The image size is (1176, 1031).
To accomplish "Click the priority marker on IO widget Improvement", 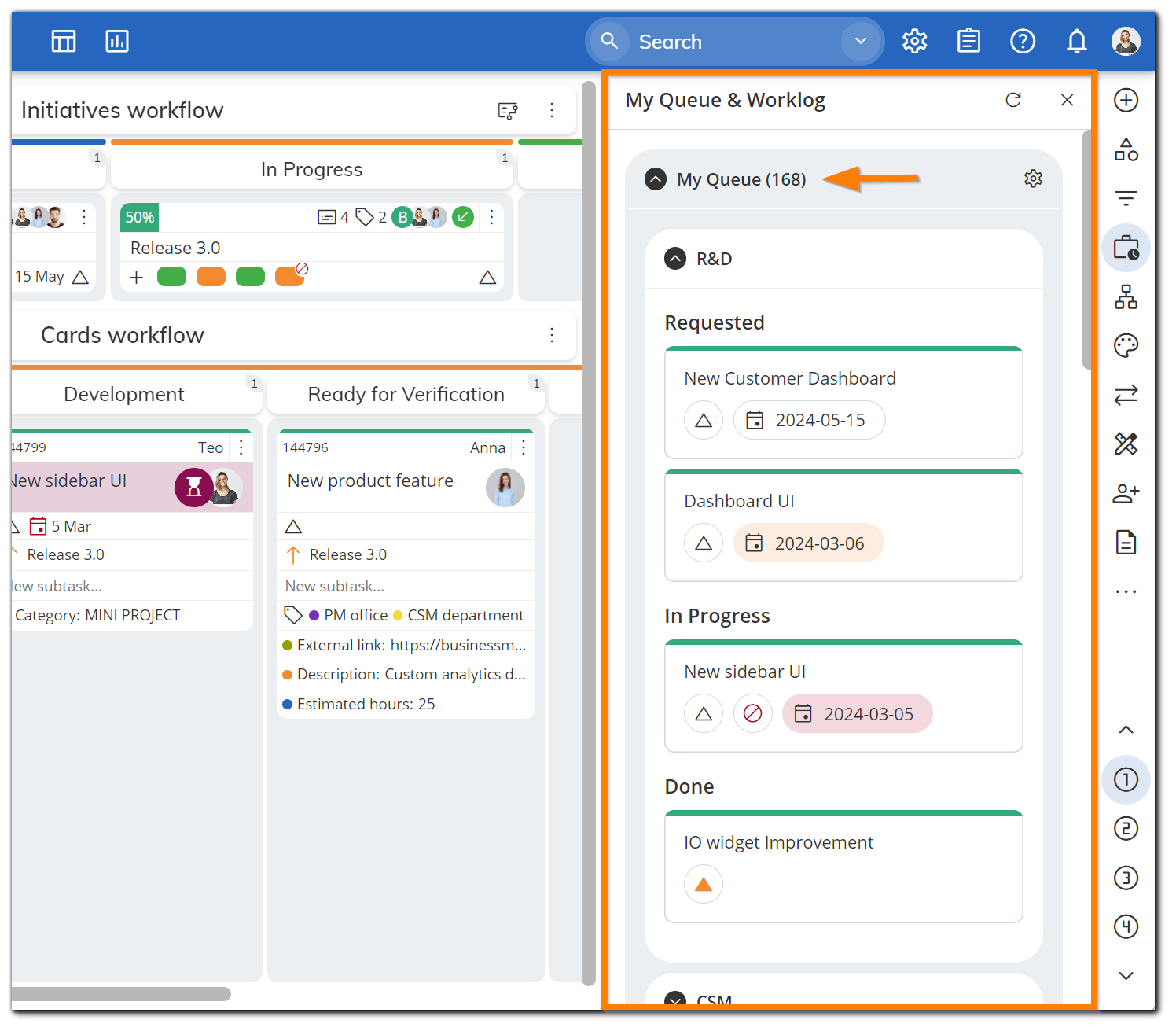I will [703, 884].
